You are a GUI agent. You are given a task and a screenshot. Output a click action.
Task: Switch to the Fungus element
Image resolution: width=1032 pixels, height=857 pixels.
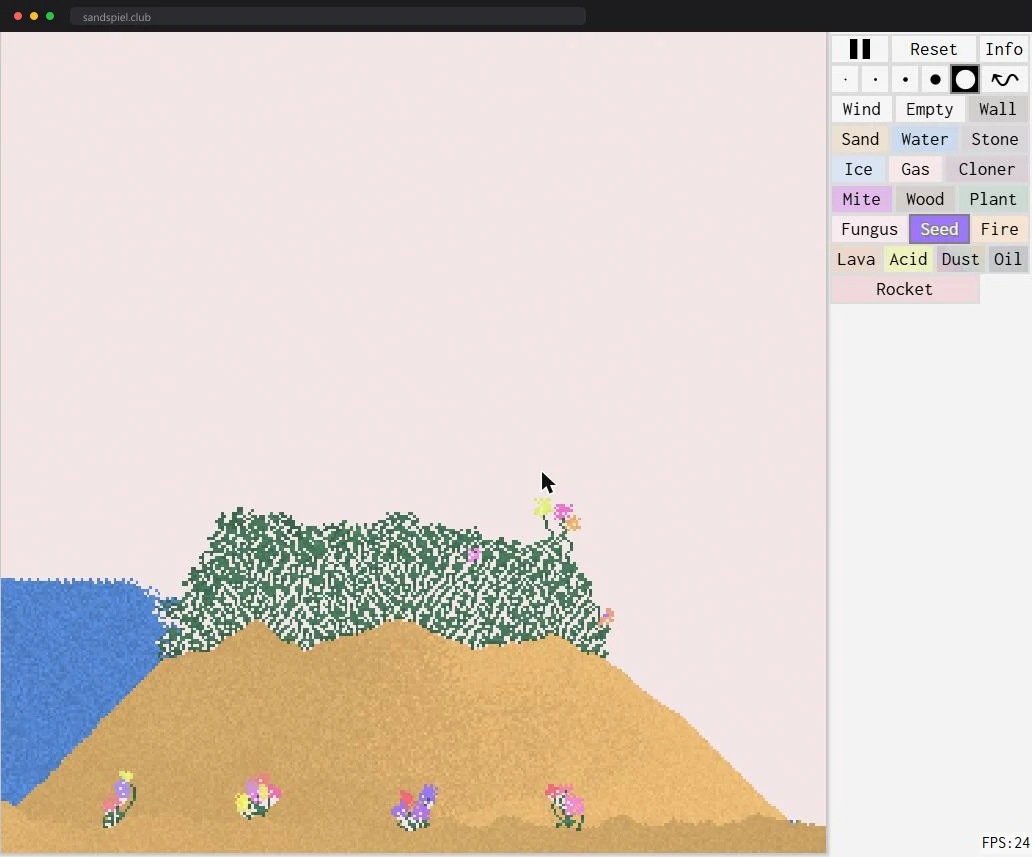pyautogui.click(x=869, y=229)
